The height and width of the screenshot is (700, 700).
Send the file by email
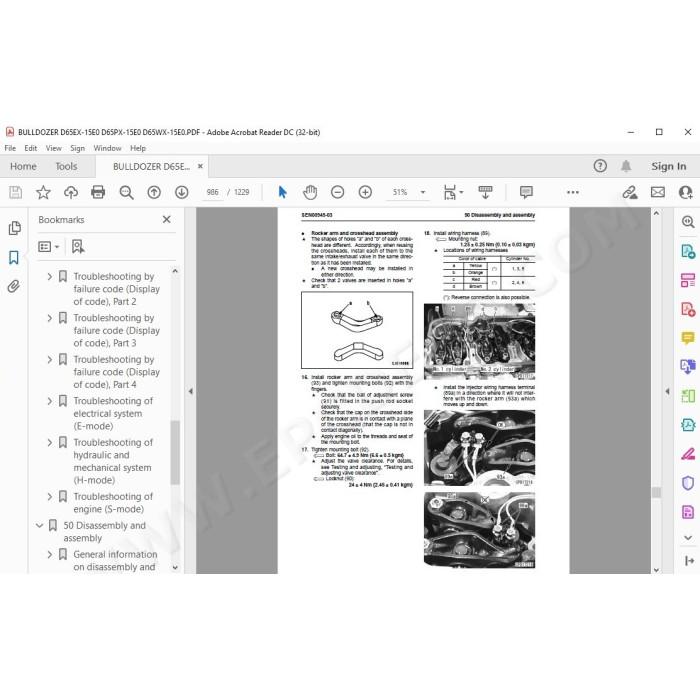(x=658, y=192)
